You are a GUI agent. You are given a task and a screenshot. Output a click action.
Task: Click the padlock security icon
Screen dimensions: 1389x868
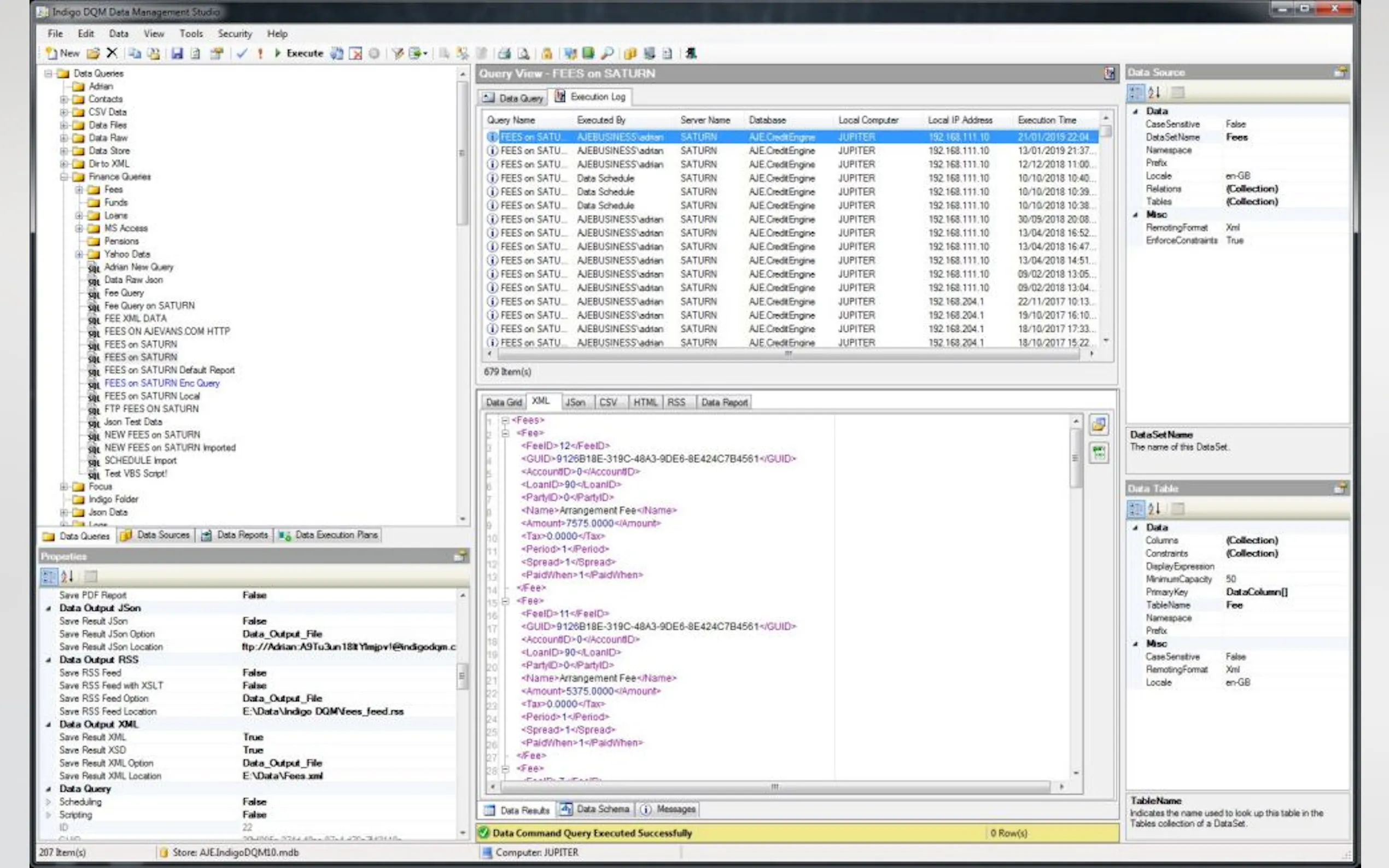pos(547,54)
